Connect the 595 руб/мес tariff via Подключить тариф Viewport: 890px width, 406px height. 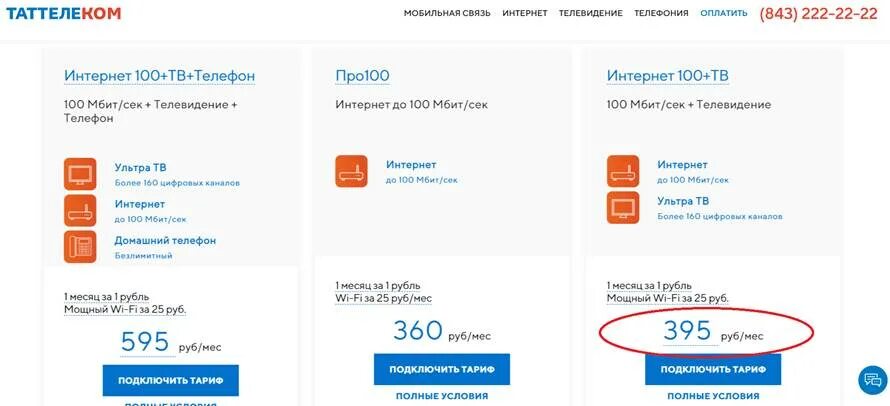pos(170,380)
